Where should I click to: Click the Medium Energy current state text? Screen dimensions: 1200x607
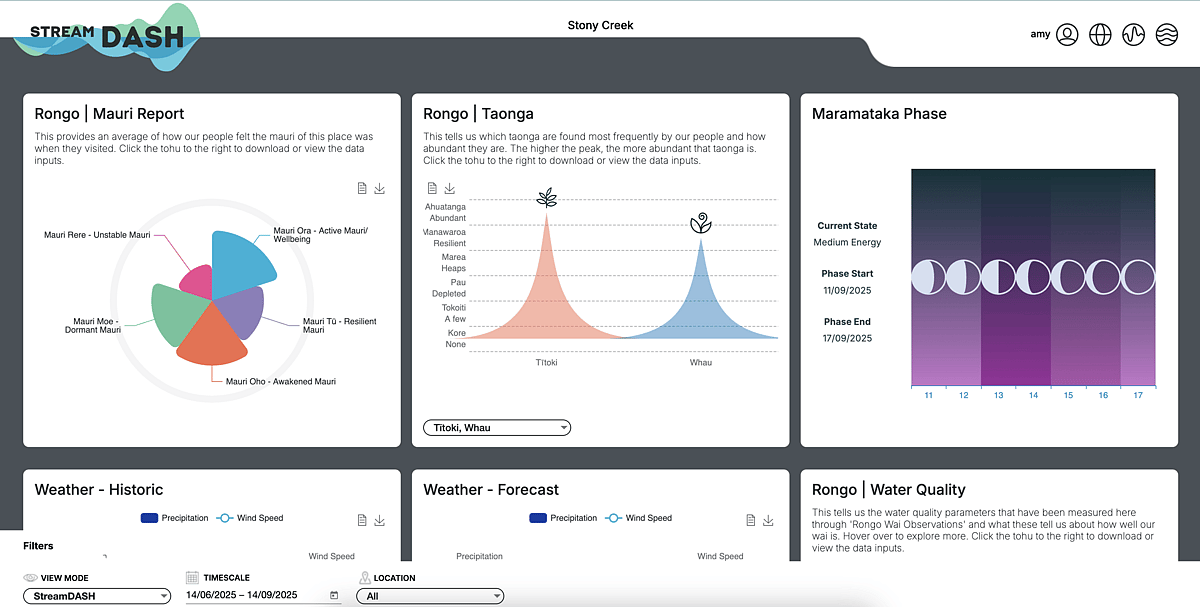tap(847, 242)
